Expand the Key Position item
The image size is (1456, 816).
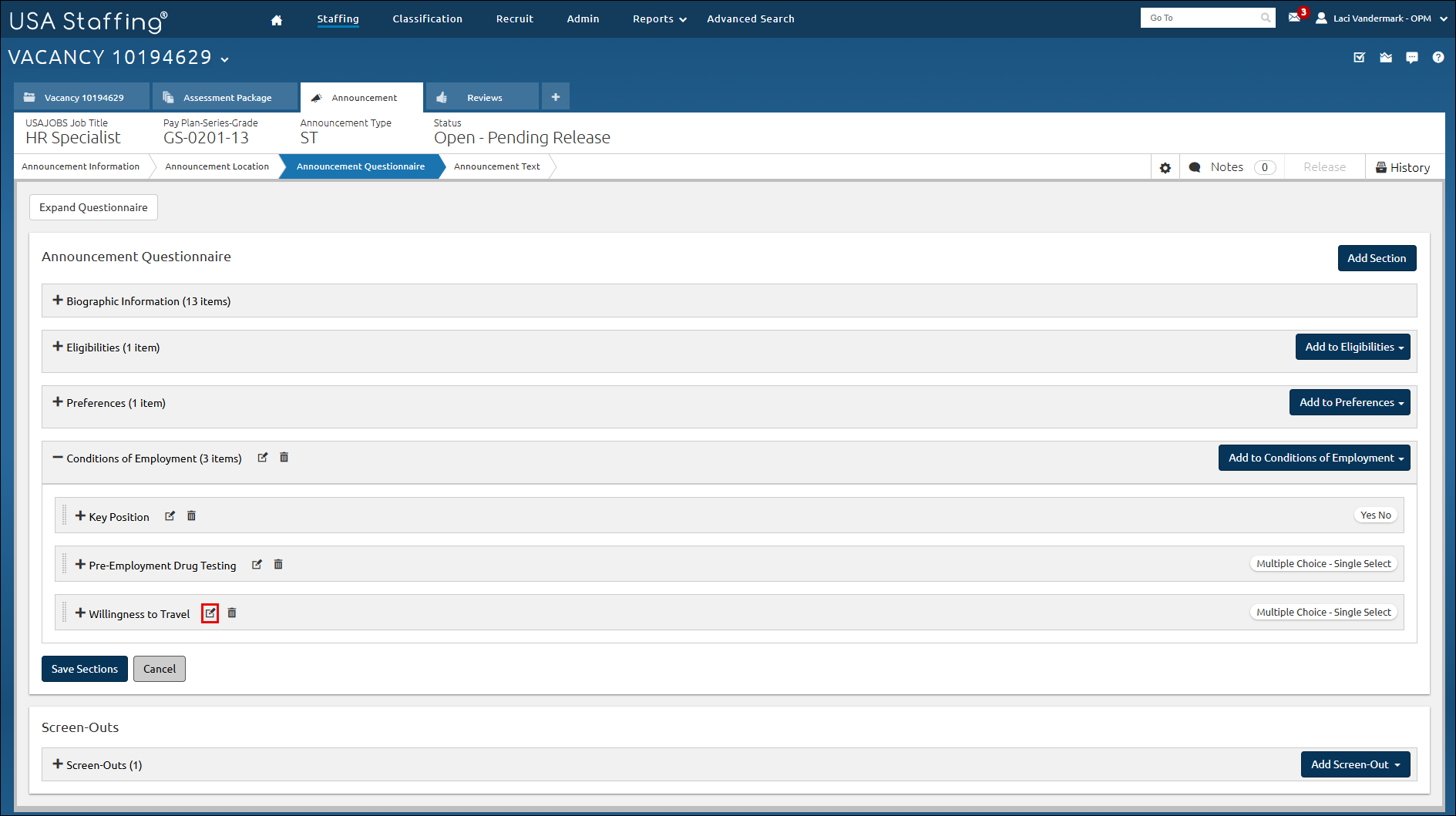tap(80, 516)
